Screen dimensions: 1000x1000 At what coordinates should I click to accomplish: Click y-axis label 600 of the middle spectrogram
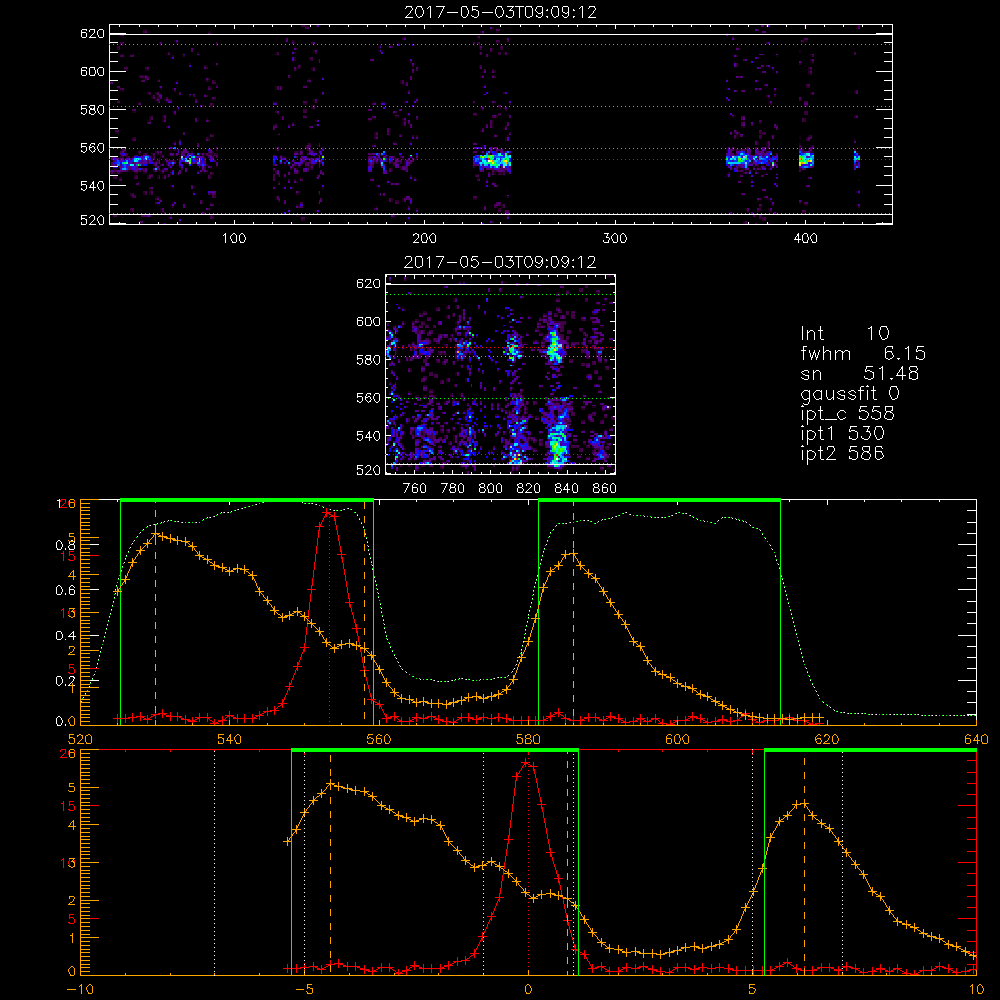click(369, 322)
